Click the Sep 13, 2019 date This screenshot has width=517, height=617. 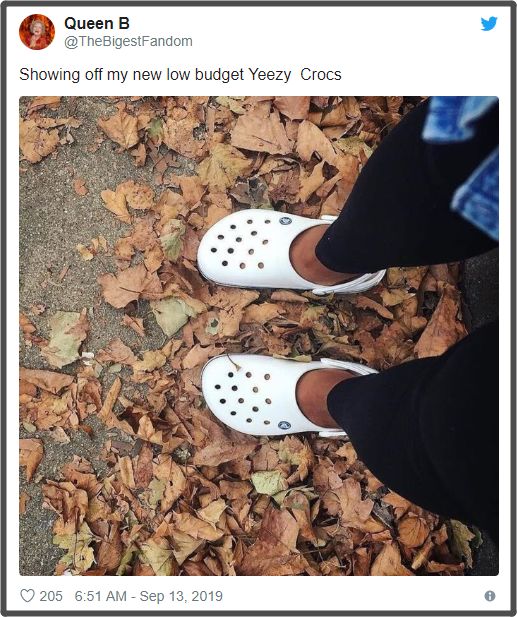coord(181,596)
